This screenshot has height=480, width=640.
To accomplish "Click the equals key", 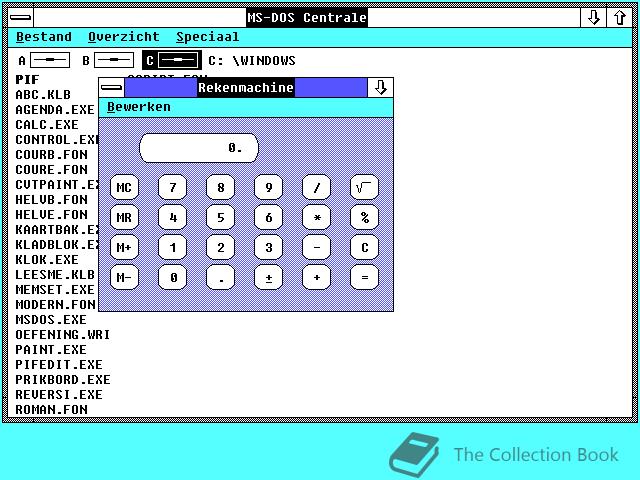I will coord(364,278).
